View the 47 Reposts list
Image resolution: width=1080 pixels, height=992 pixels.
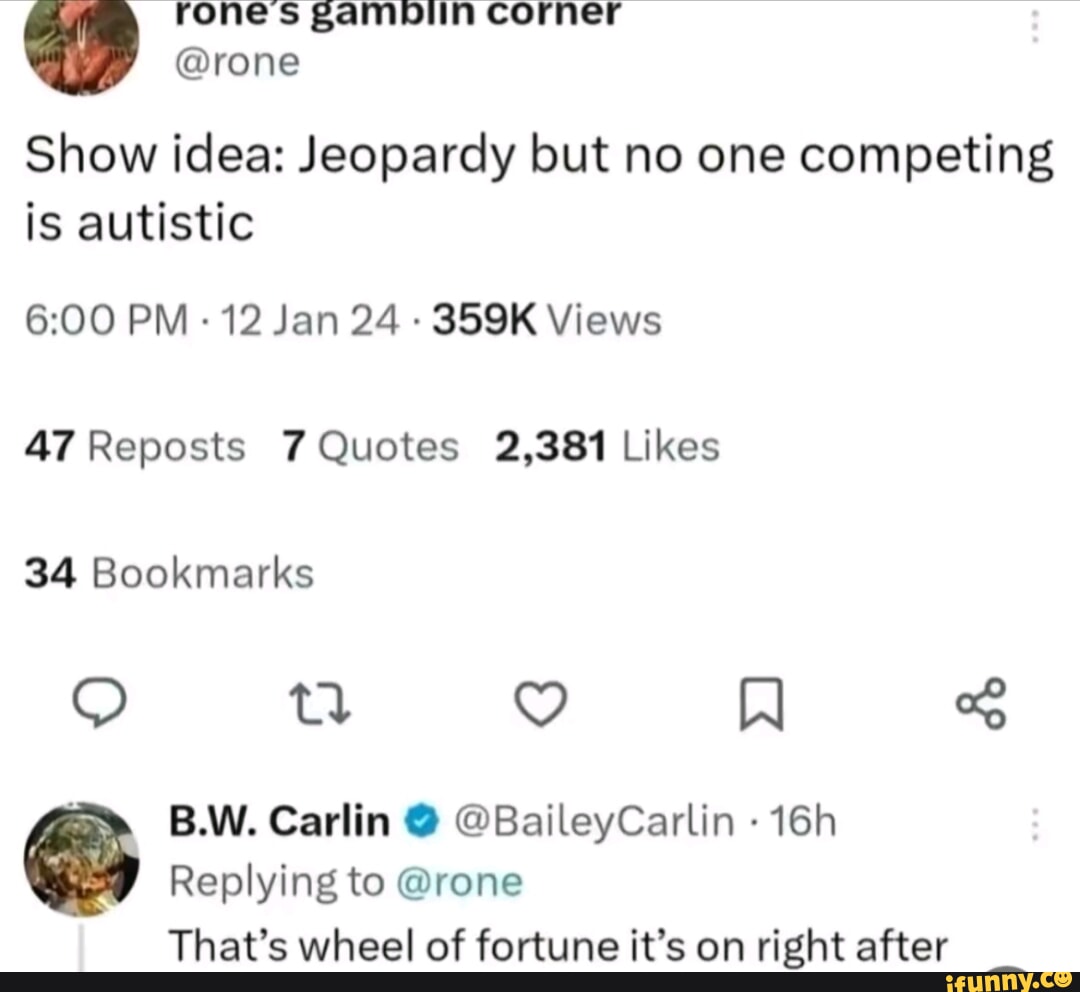click(x=135, y=446)
